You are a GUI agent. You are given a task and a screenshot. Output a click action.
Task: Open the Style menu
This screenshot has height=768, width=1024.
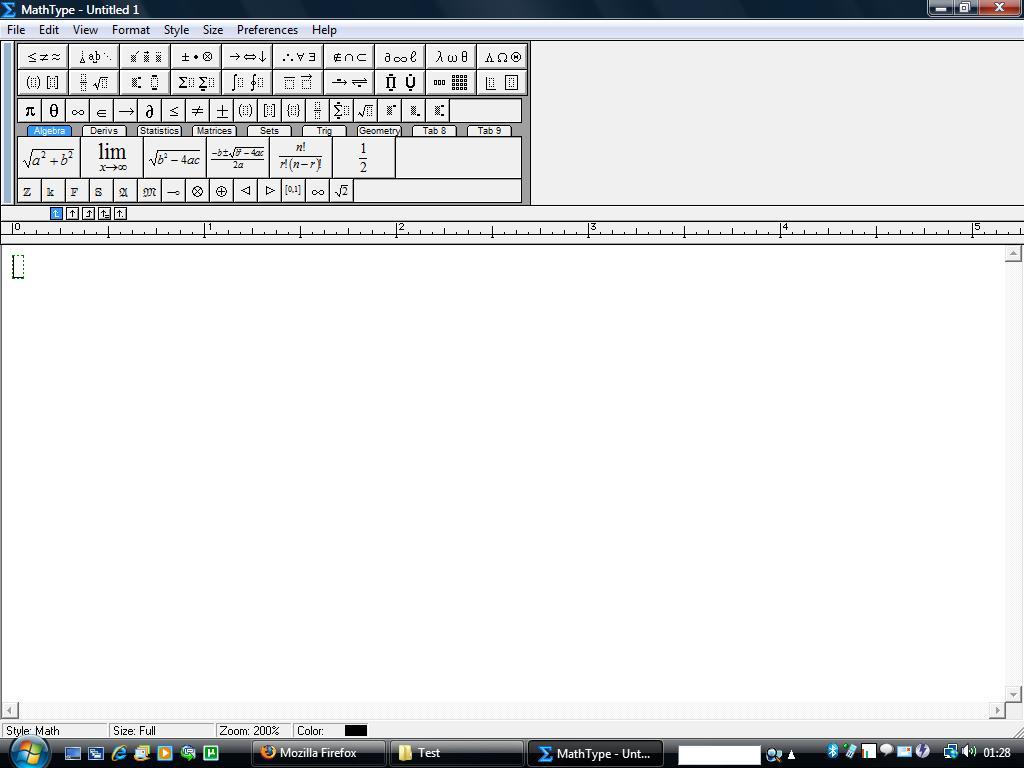[176, 30]
